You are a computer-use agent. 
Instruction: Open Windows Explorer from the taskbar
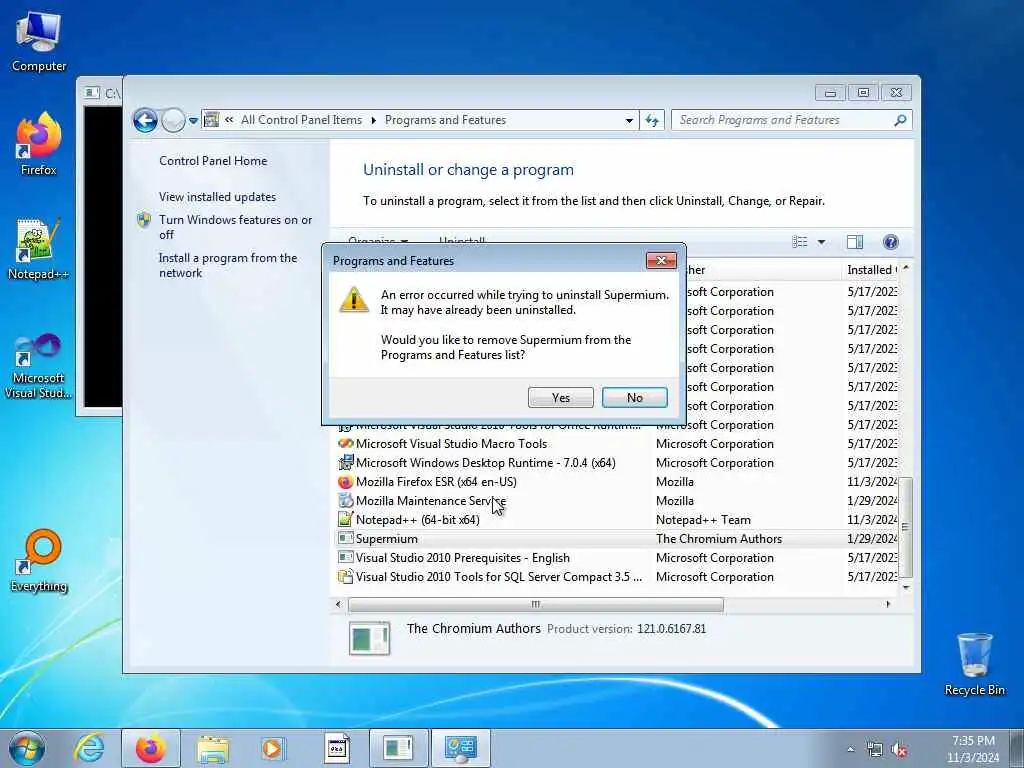coord(213,748)
